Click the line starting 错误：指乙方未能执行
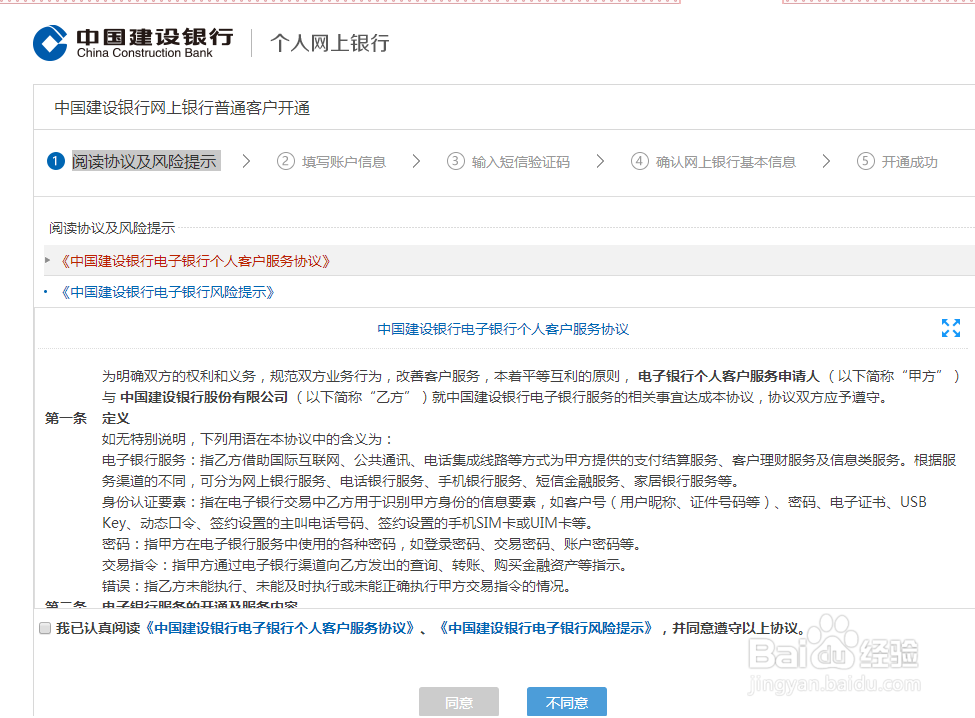 336,586
